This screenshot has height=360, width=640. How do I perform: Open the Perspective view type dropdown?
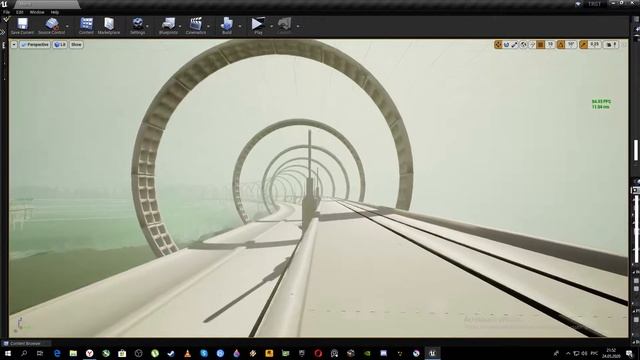pyautogui.click(x=35, y=44)
